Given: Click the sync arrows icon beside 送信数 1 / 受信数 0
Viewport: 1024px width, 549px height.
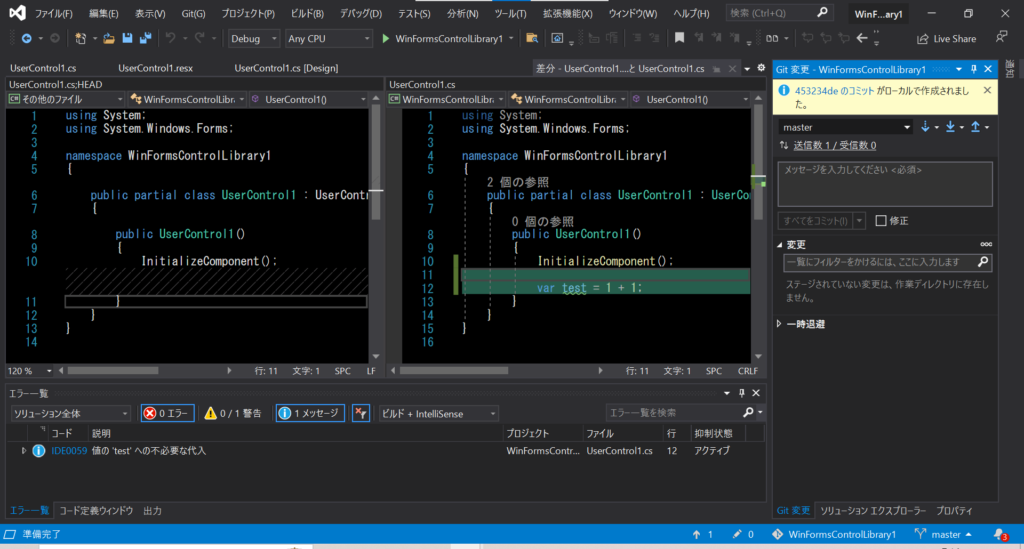Looking at the screenshot, I should pyautogui.click(x=784, y=145).
